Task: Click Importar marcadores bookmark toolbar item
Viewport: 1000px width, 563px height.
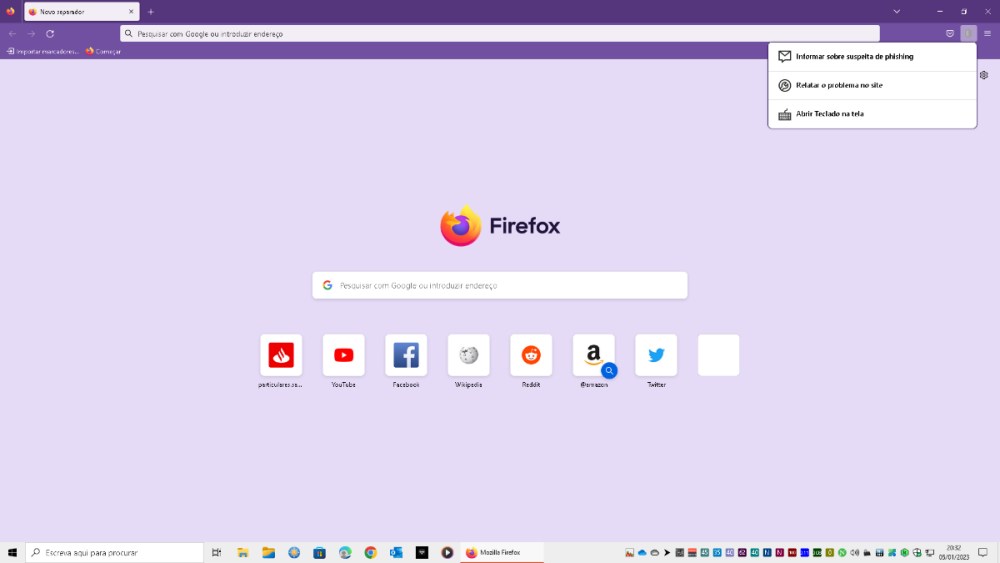Action: [x=42, y=52]
